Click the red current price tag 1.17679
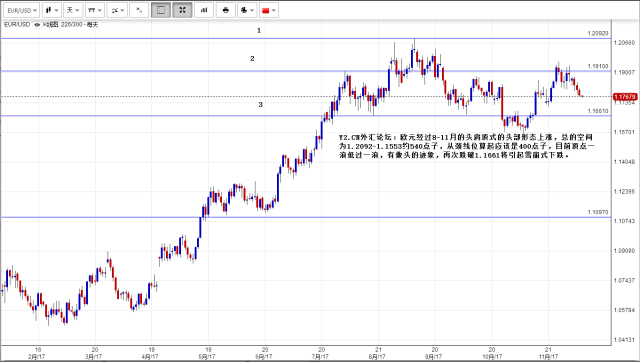The height and width of the screenshot is (362, 640). (625, 97)
